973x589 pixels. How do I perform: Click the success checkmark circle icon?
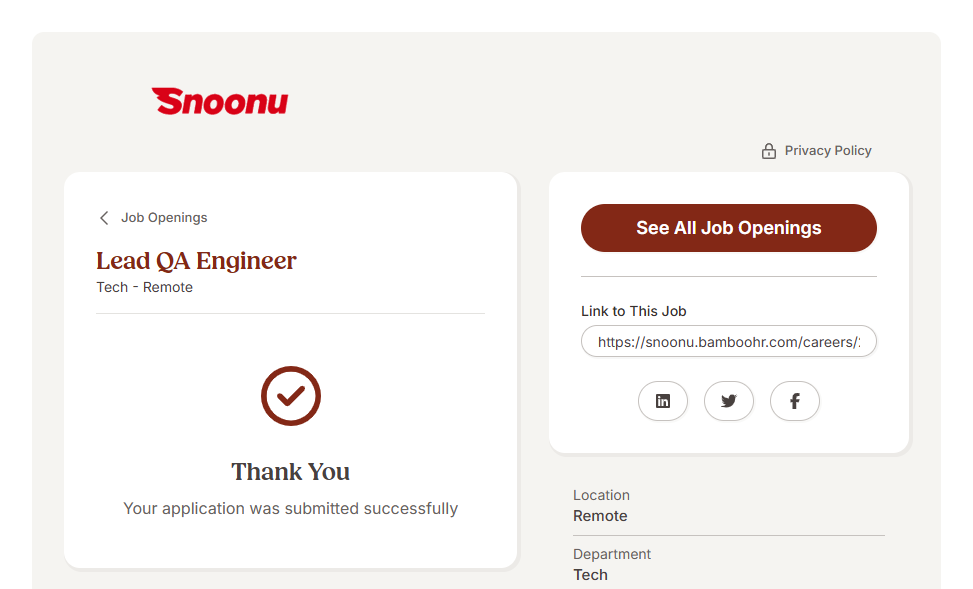(291, 396)
